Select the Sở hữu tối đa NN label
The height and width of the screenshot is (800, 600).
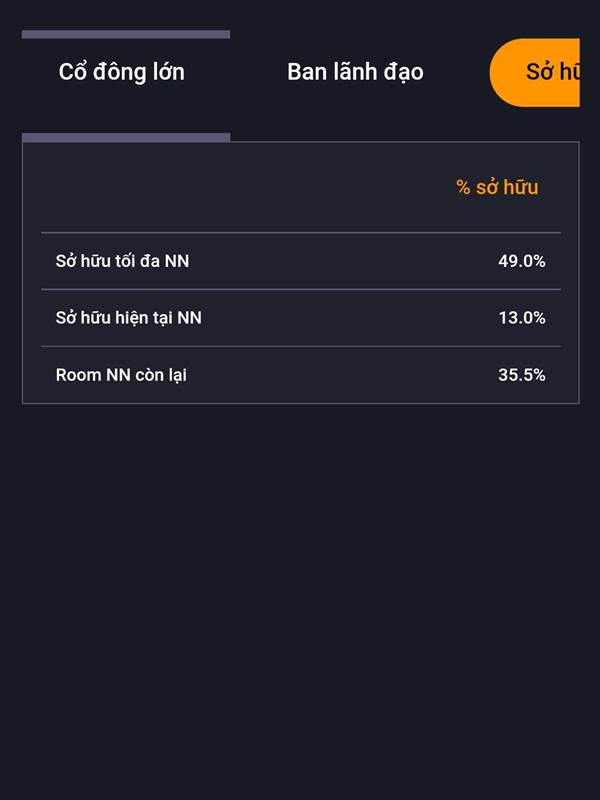click(x=122, y=261)
